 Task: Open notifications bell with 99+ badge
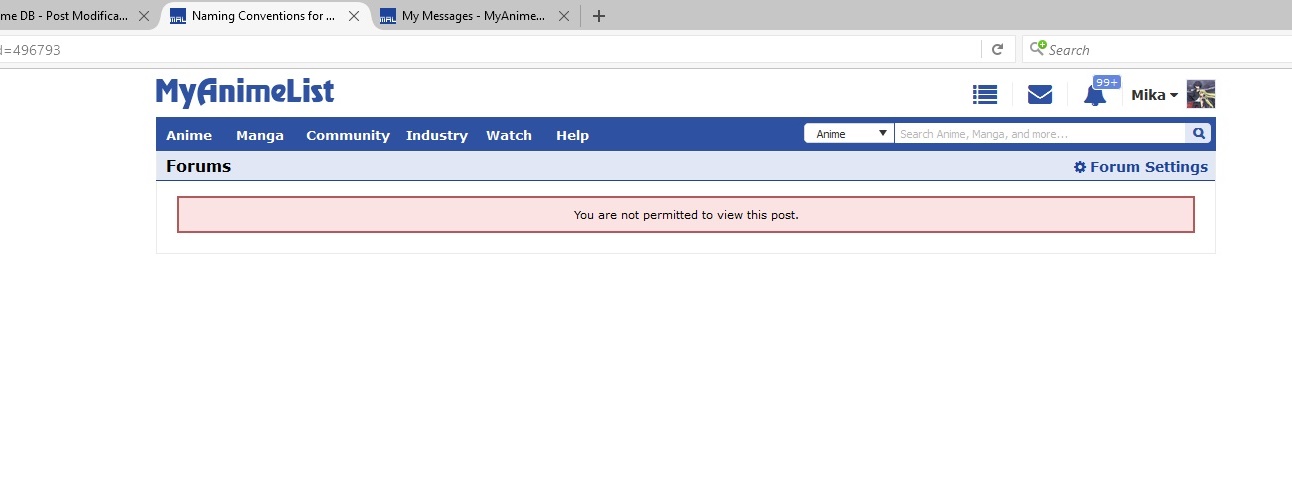pos(1096,95)
